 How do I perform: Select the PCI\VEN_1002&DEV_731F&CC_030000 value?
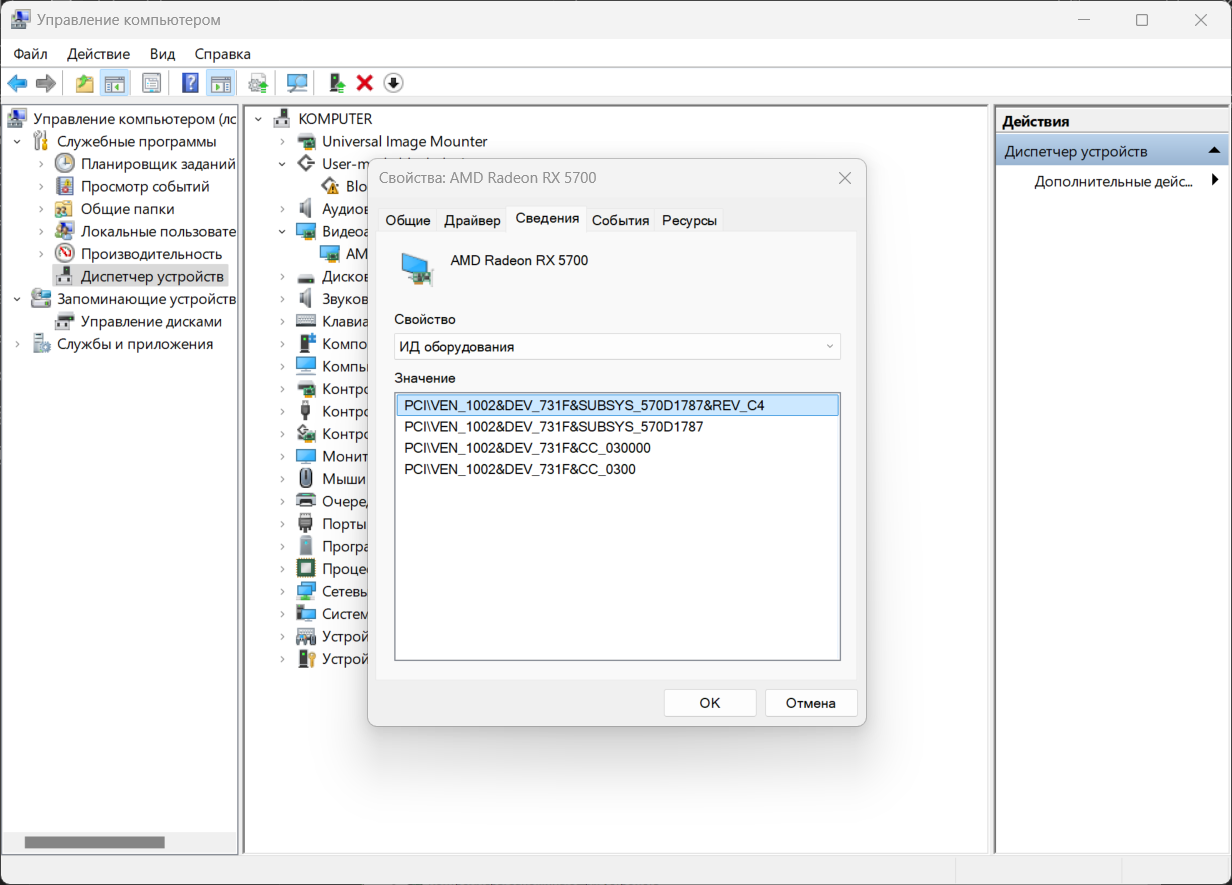527,448
